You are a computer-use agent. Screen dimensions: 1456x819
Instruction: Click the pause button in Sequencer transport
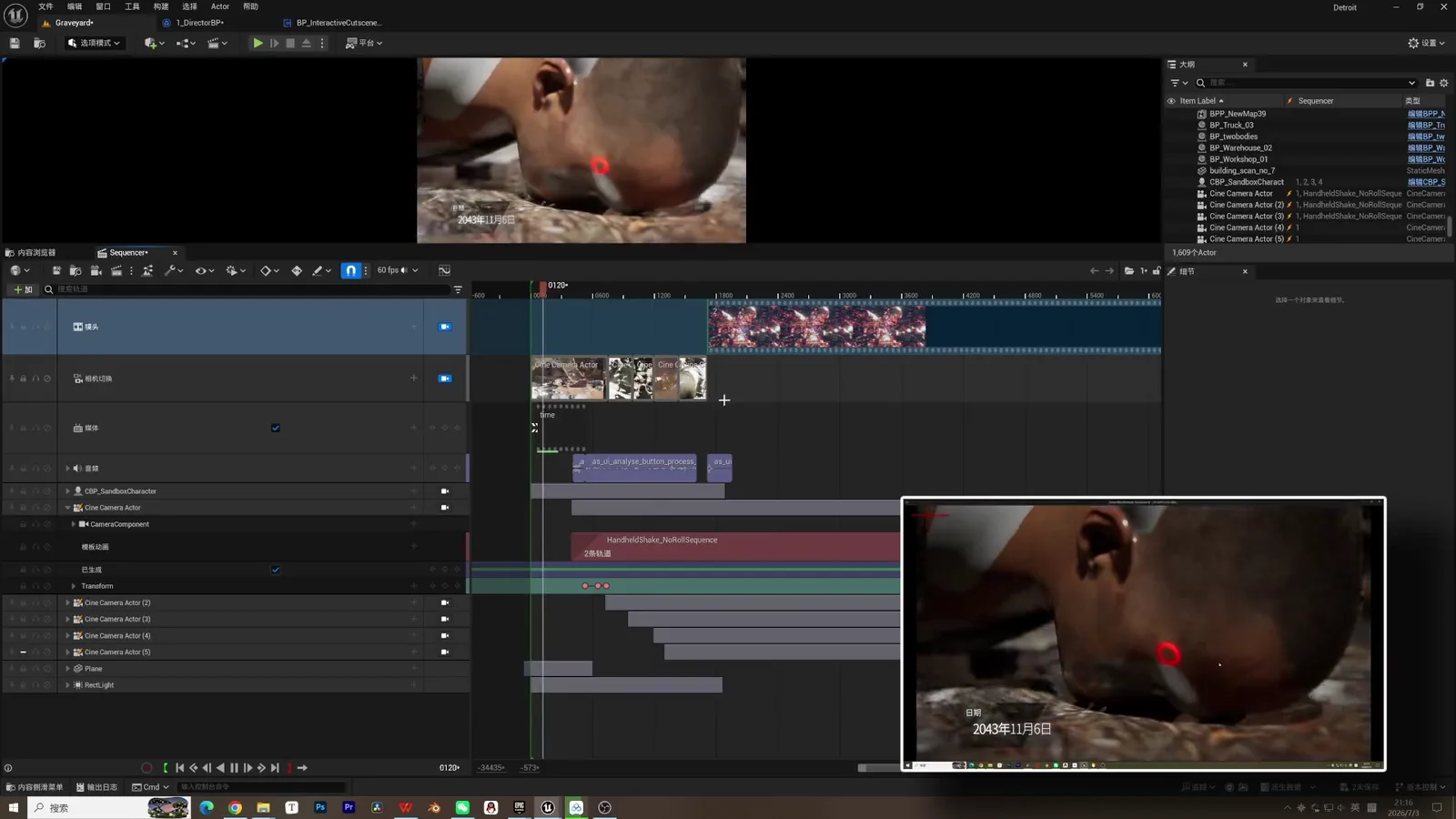(x=234, y=768)
